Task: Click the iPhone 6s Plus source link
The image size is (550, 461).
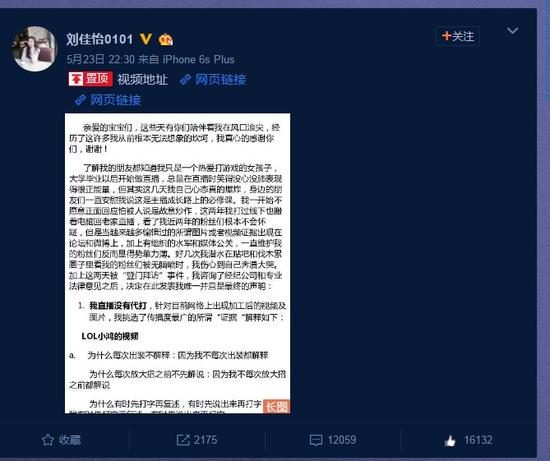Action: (198, 59)
